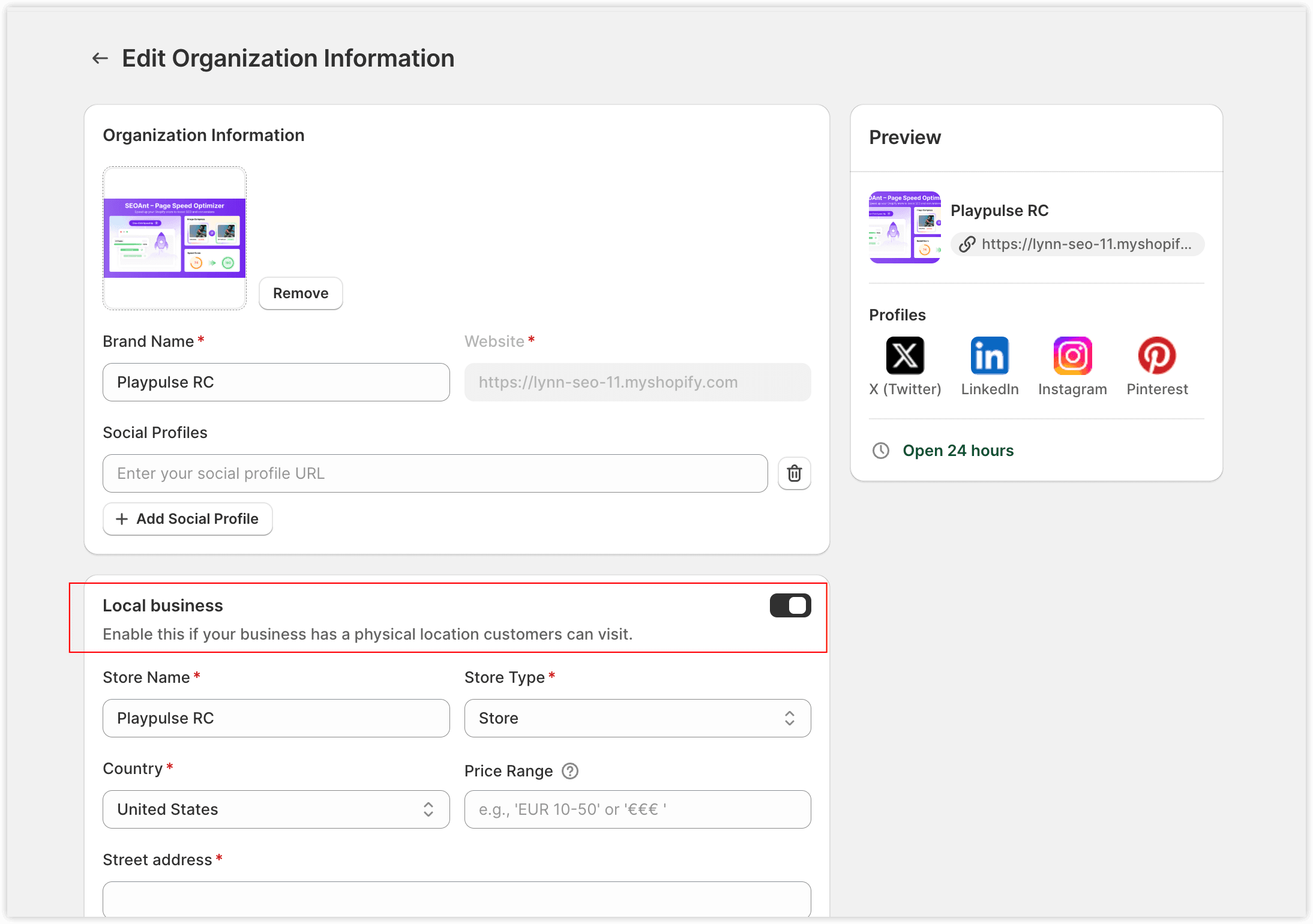Click the disabled Website field
Viewport: 1313px width, 924px height.
(637, 382)
